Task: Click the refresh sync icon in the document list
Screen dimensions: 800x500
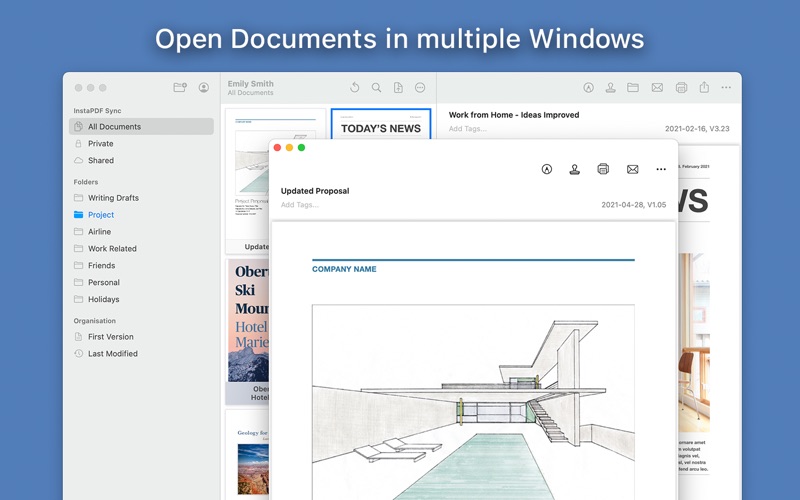Action: (x=355, y=87)
